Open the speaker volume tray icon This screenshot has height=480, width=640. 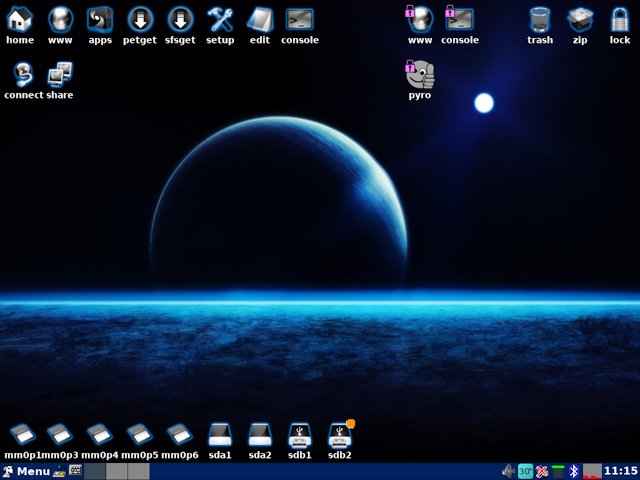509,471
